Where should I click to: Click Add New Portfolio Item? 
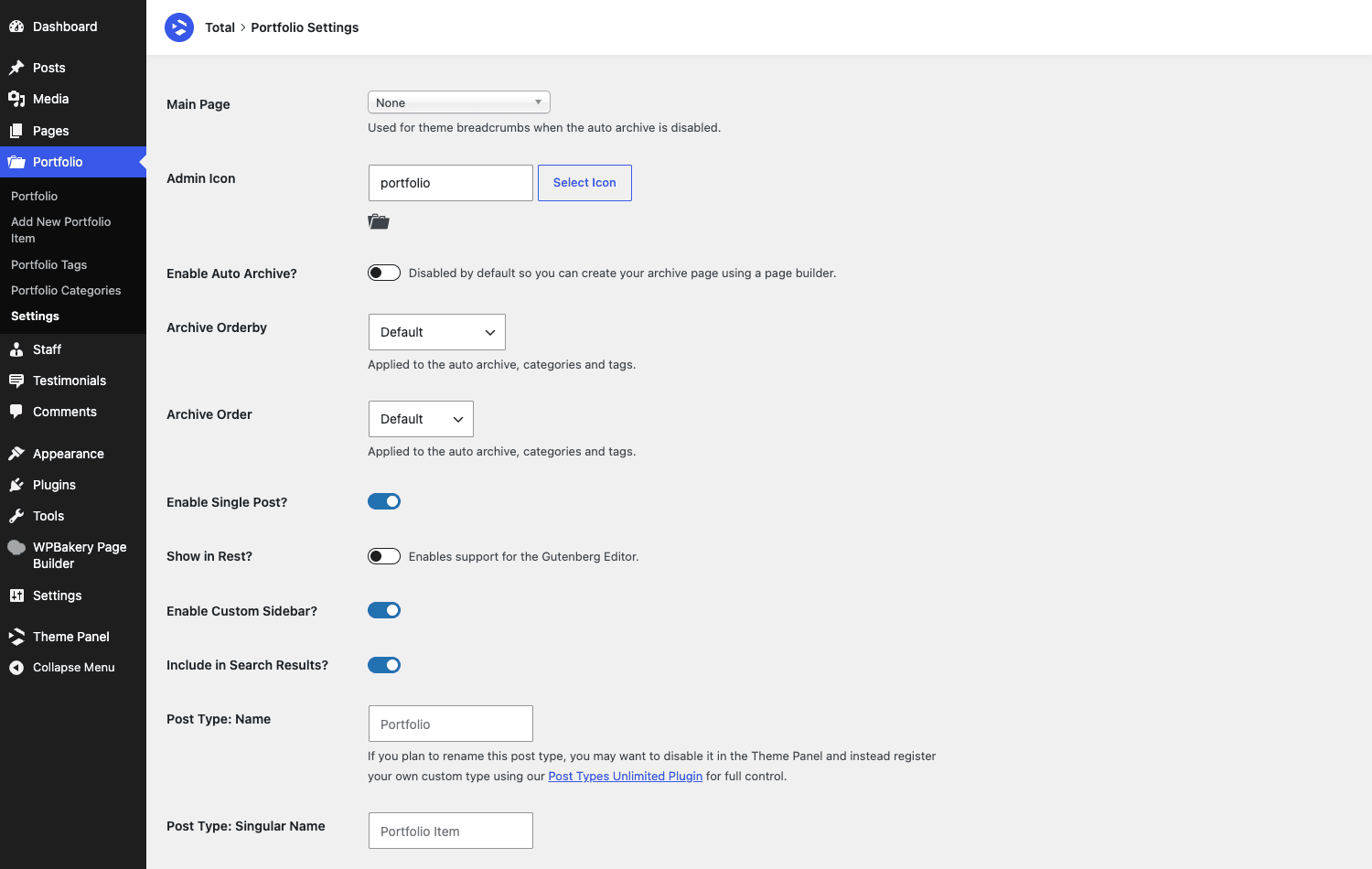[x=61, y=230]
